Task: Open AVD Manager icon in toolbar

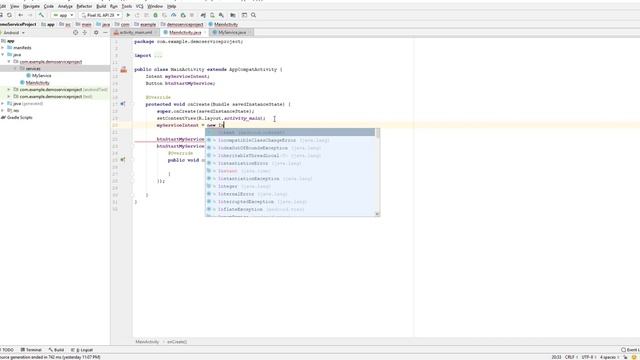Action: [x=212, y=15]
